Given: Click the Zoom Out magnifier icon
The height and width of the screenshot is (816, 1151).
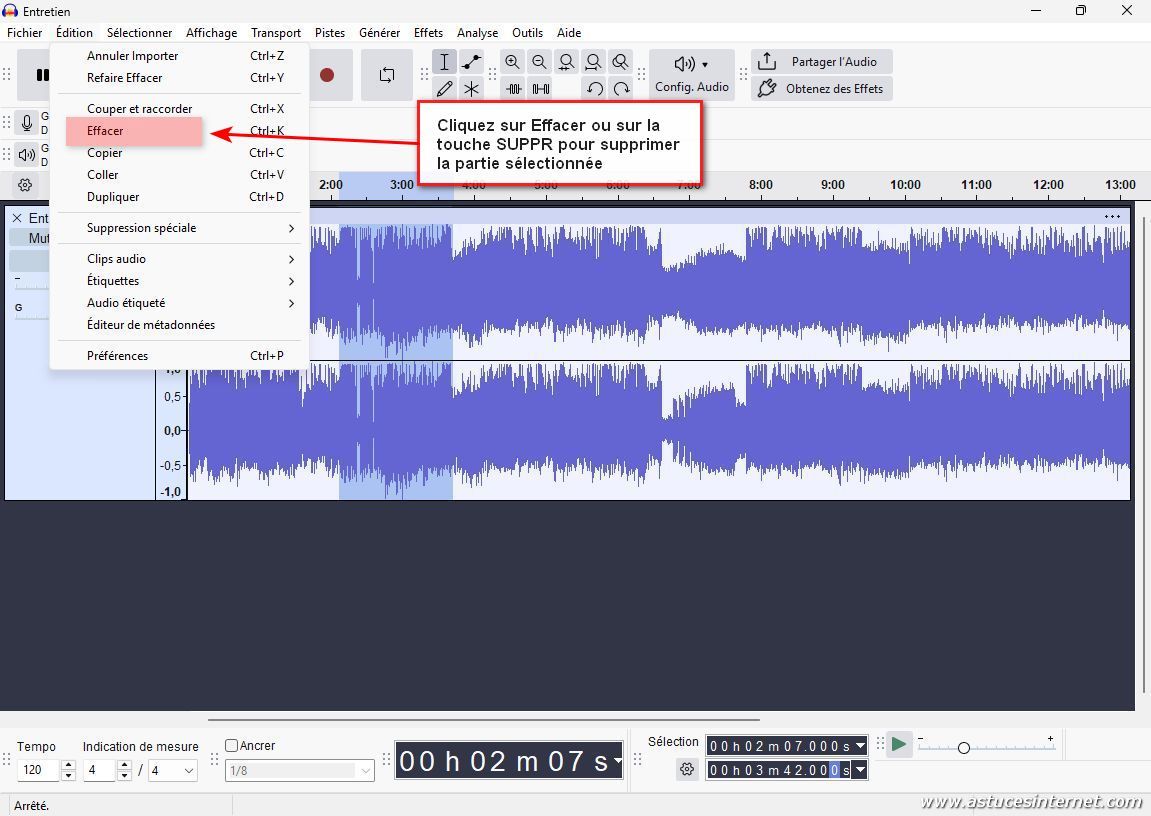Looking at the screenshot, I should [540, 62].
